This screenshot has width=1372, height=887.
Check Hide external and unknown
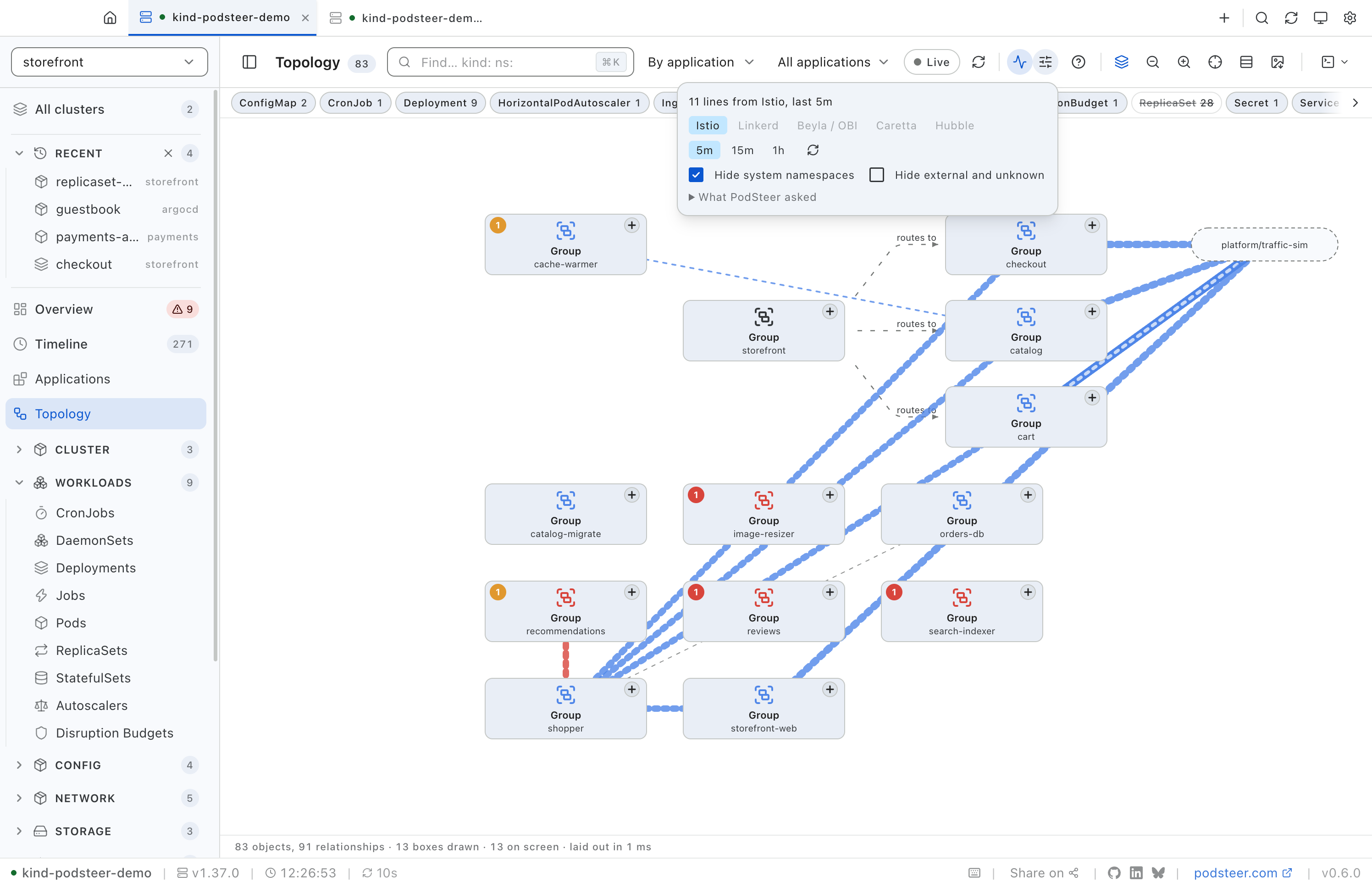click(x=876, y=175)
